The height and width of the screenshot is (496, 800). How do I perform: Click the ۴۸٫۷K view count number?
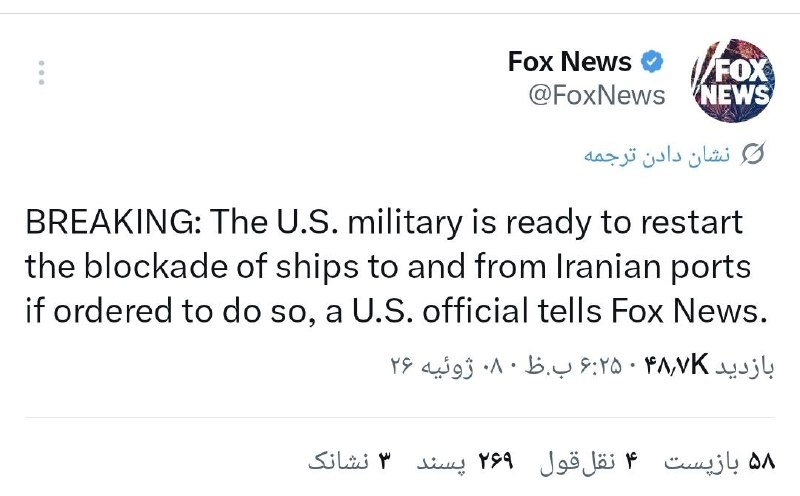coord(676,365)
